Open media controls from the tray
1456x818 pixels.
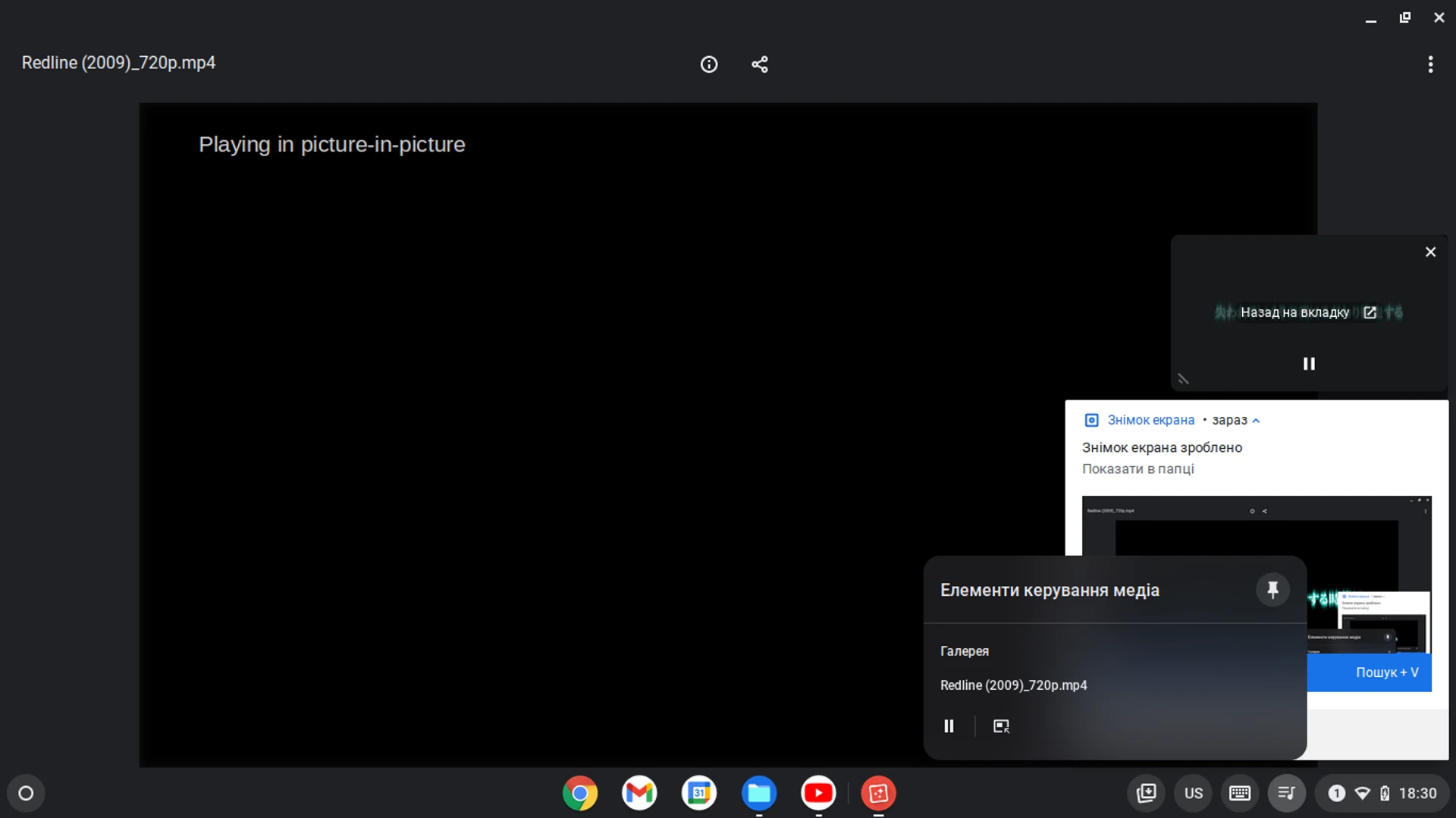click(x=1285, y=793)
